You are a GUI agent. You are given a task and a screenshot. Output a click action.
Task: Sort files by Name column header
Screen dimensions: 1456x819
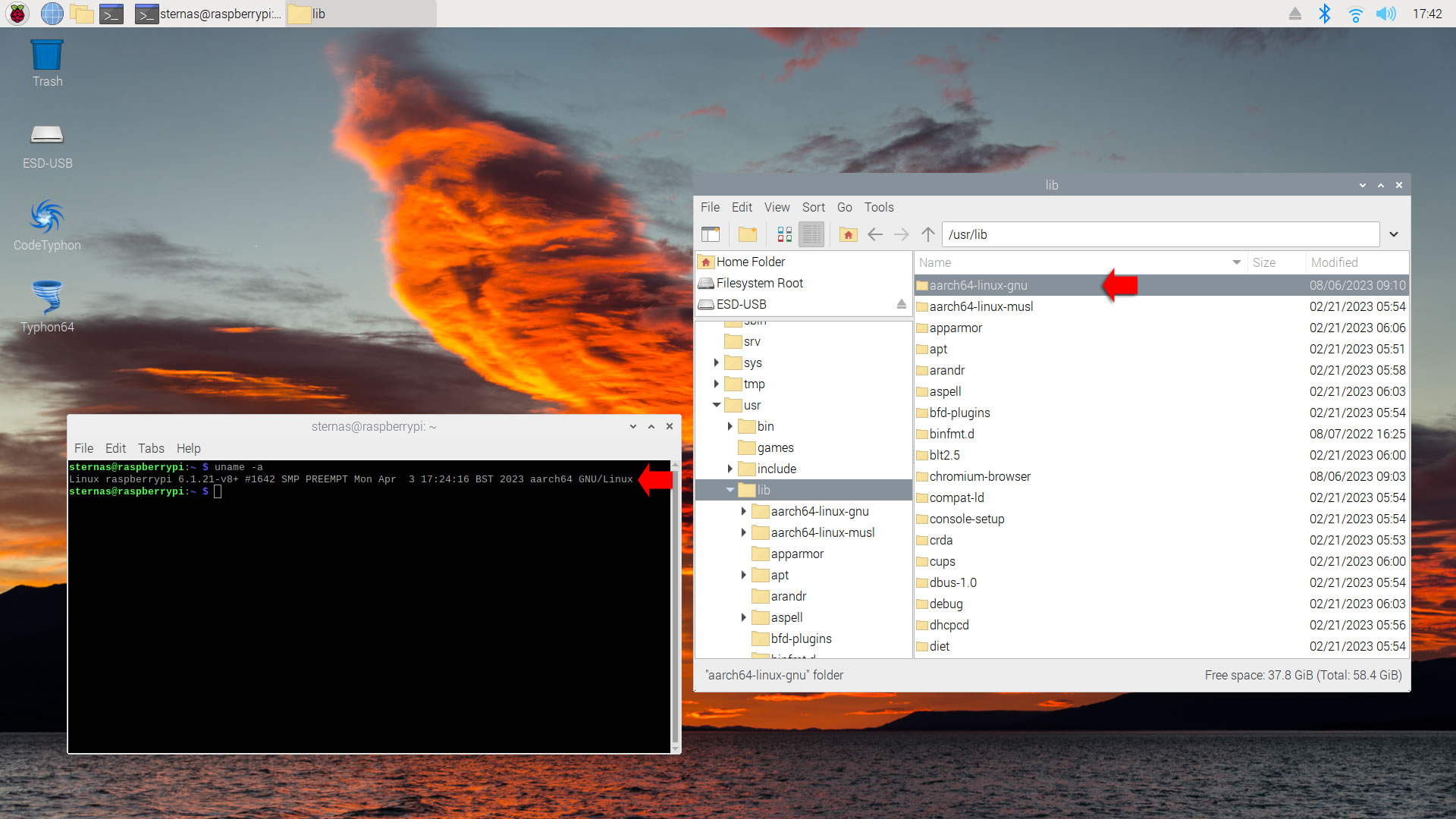pos(1080,262)
